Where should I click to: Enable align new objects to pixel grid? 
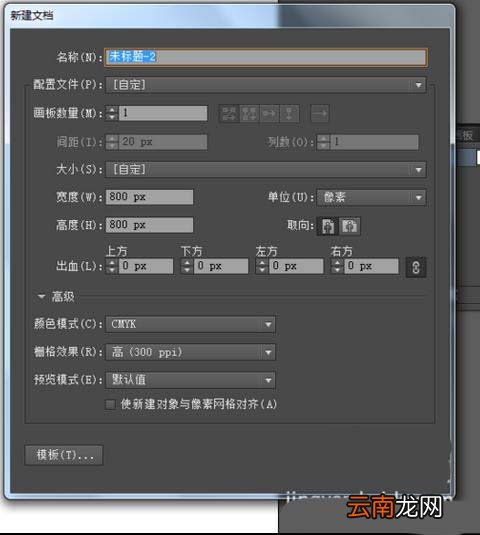click(x=110, y=405)
